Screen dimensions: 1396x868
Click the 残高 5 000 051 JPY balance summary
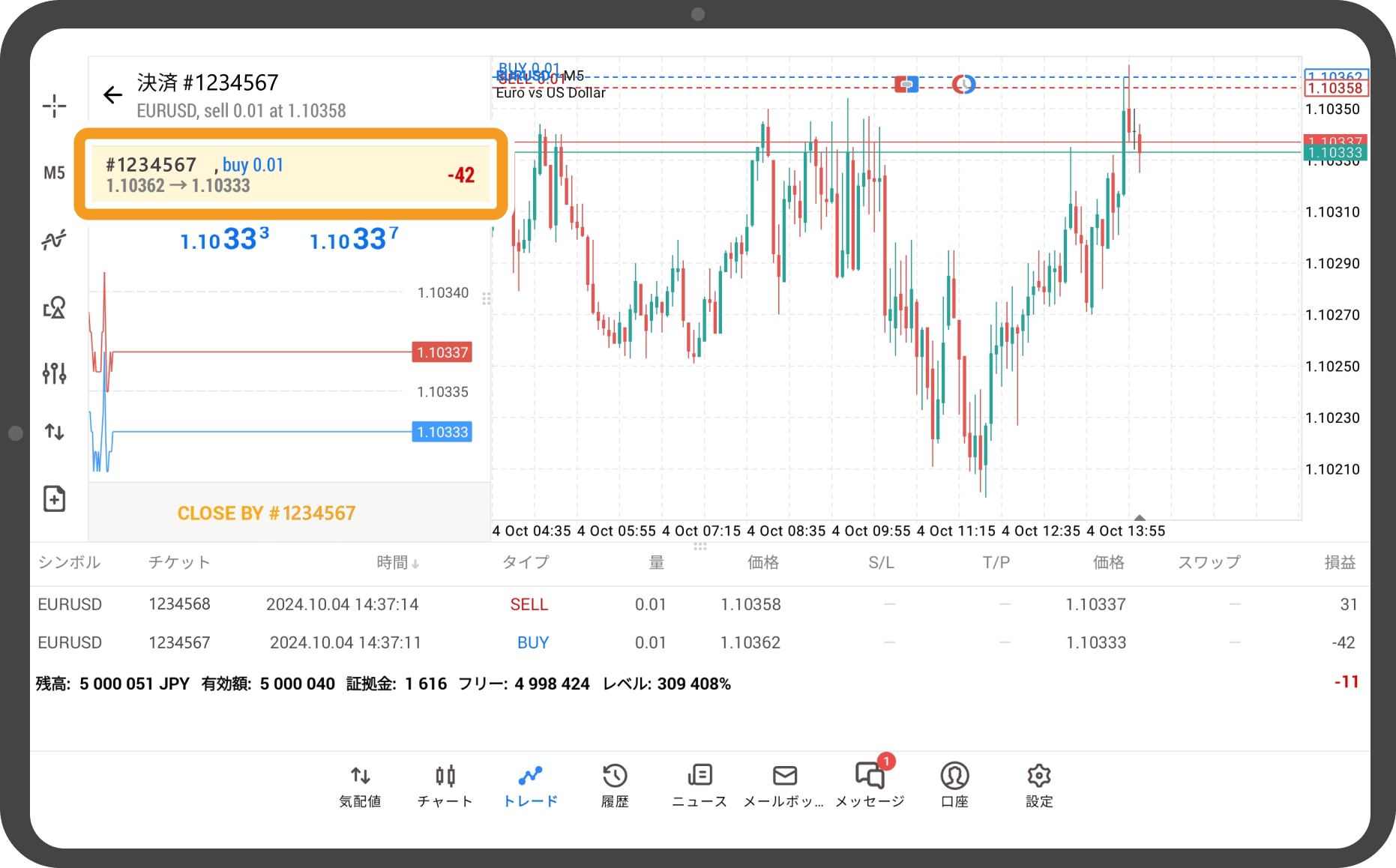(112, 684)
